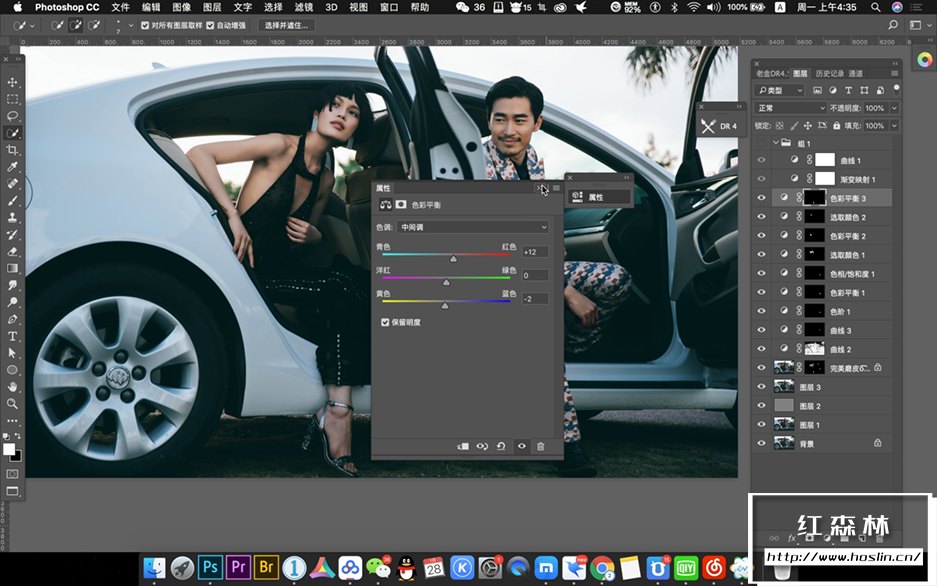Open Photoshop in the Dock
The width and height of the screenshot is (937, 586).
coord(210,567)
